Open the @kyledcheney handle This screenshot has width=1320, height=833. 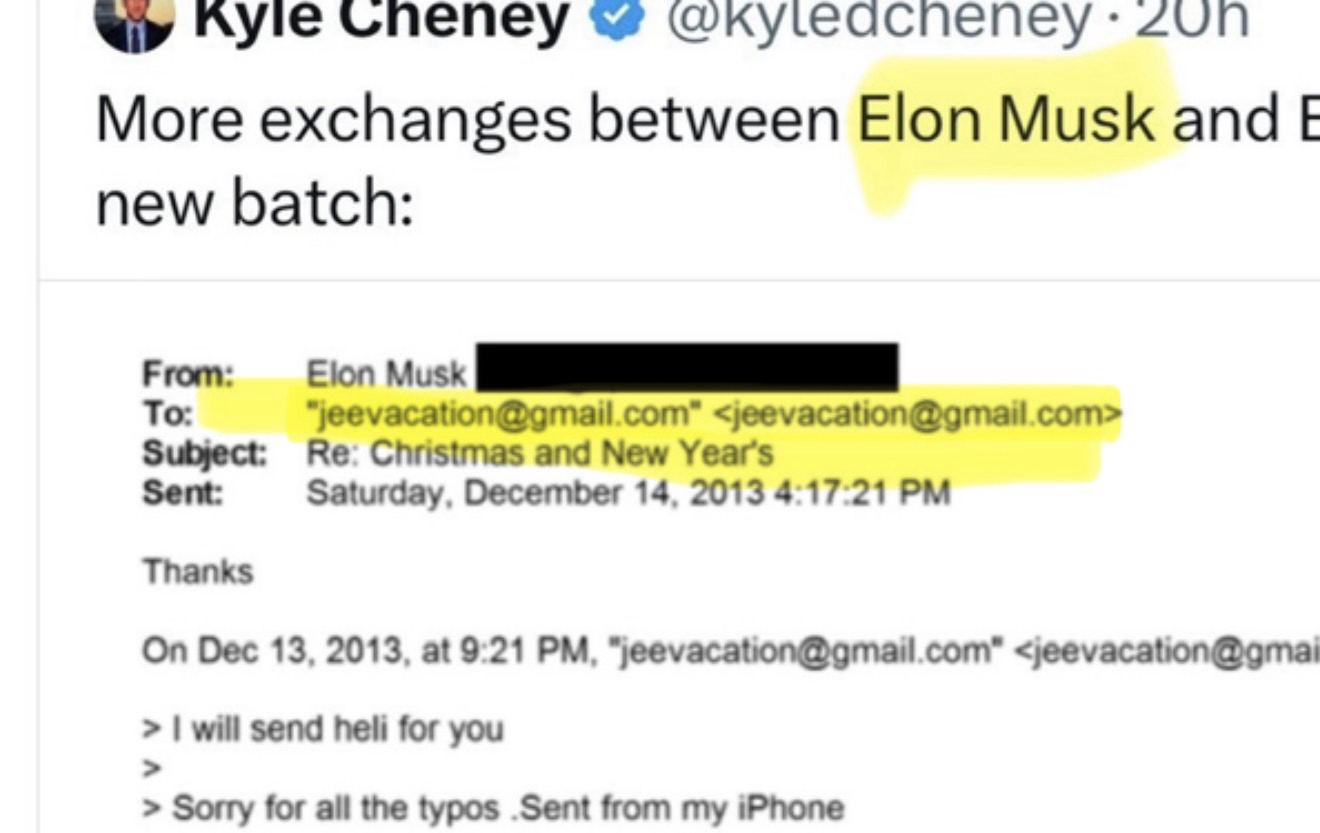point(877,18)
